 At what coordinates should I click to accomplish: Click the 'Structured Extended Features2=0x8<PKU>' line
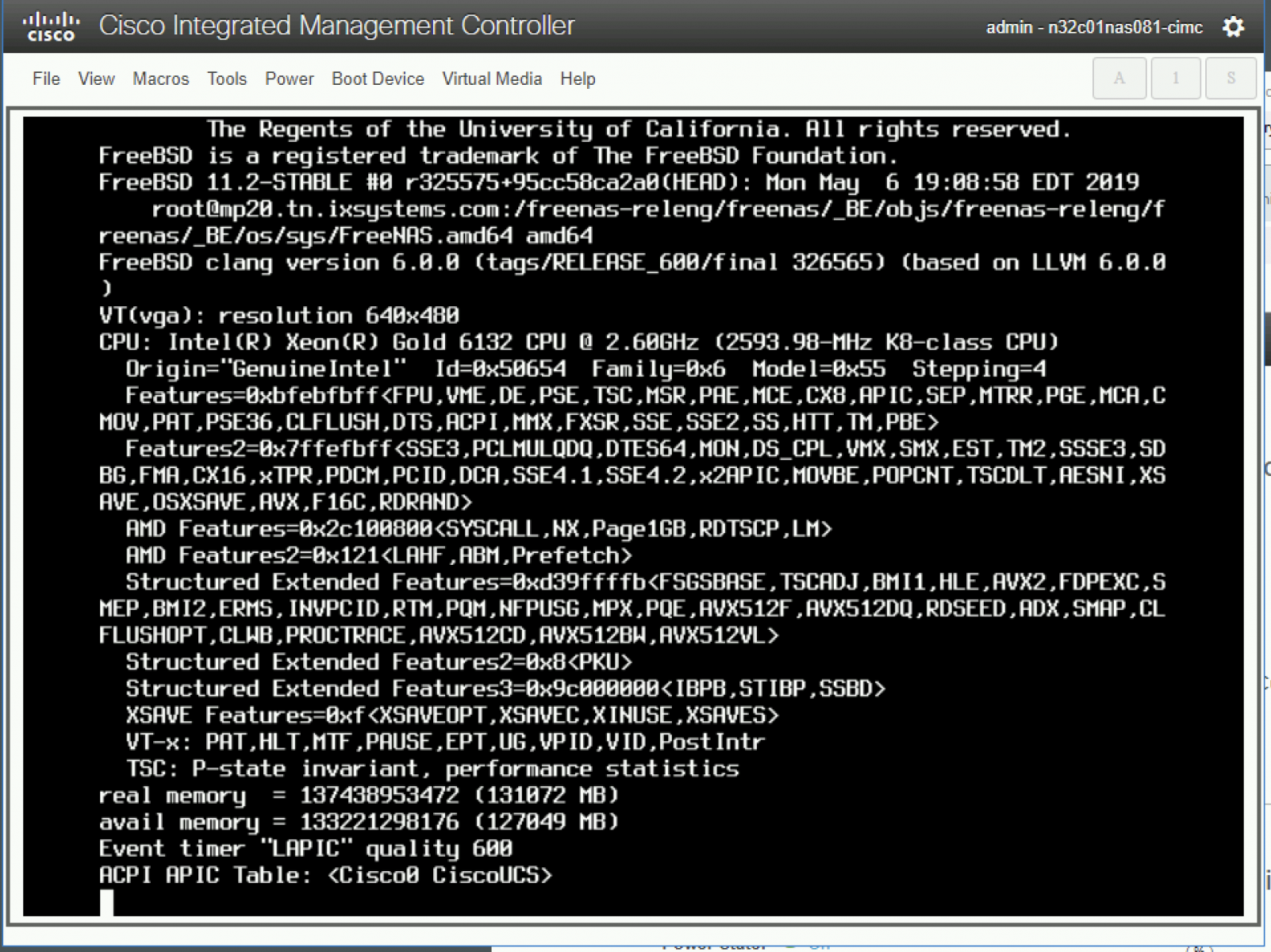pos(378,662)
